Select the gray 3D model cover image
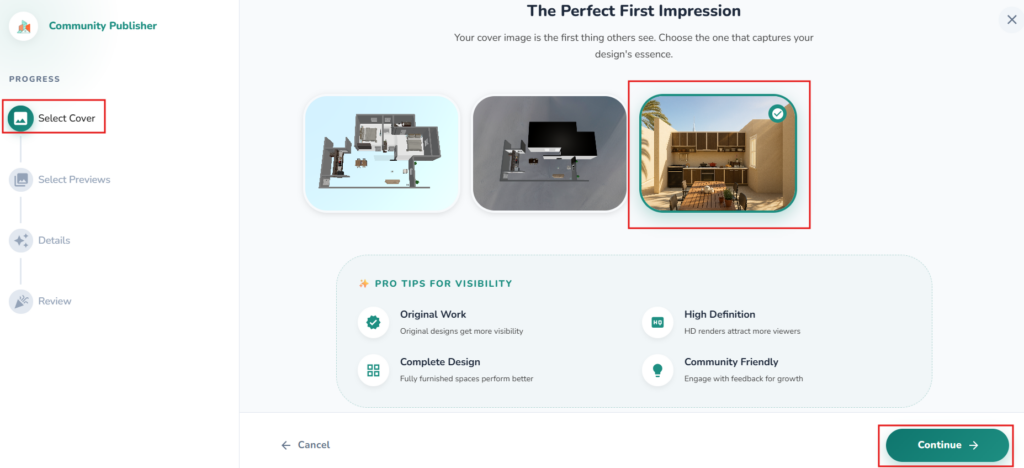Screen dimensions: 1024x468 549,154
